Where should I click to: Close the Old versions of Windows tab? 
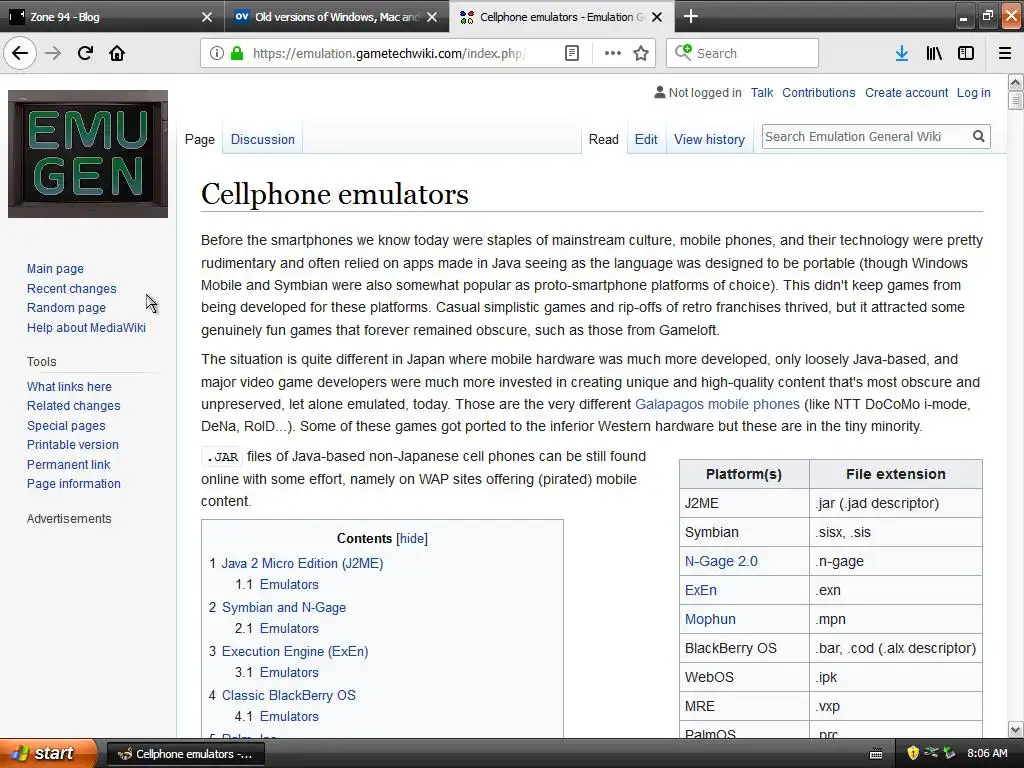(x=432, y=17)
